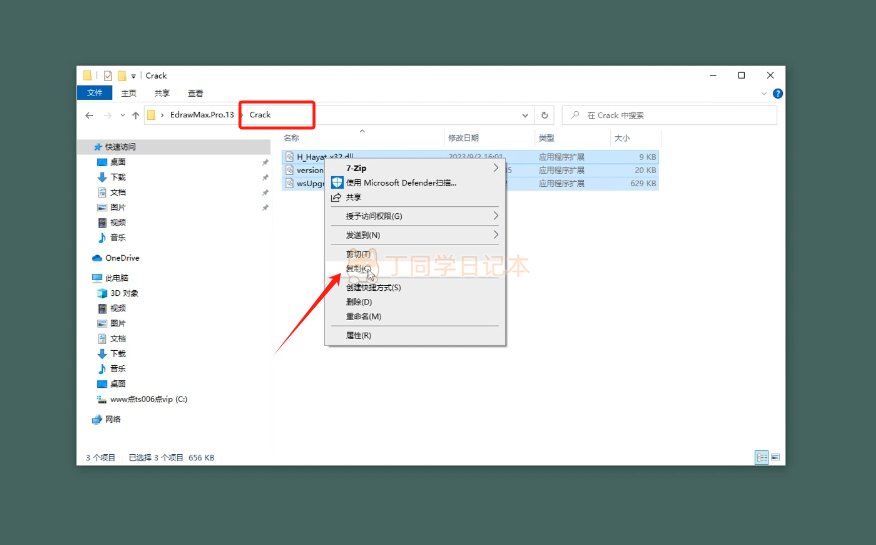Open 音乐 under quick access
The image size is (876, 545).
(x=117, y=237)
